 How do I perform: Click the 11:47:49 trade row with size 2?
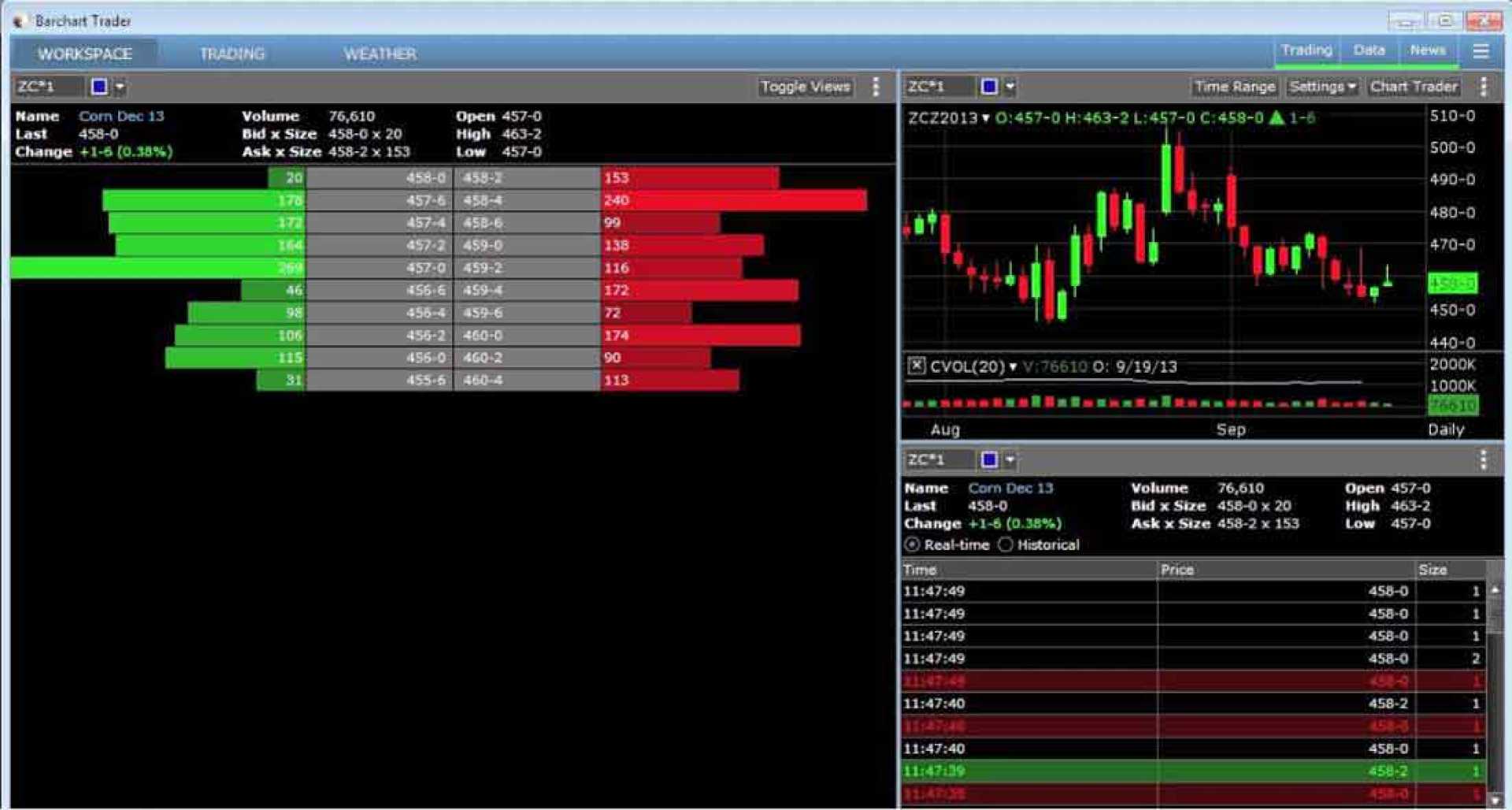coord(1193,659)
